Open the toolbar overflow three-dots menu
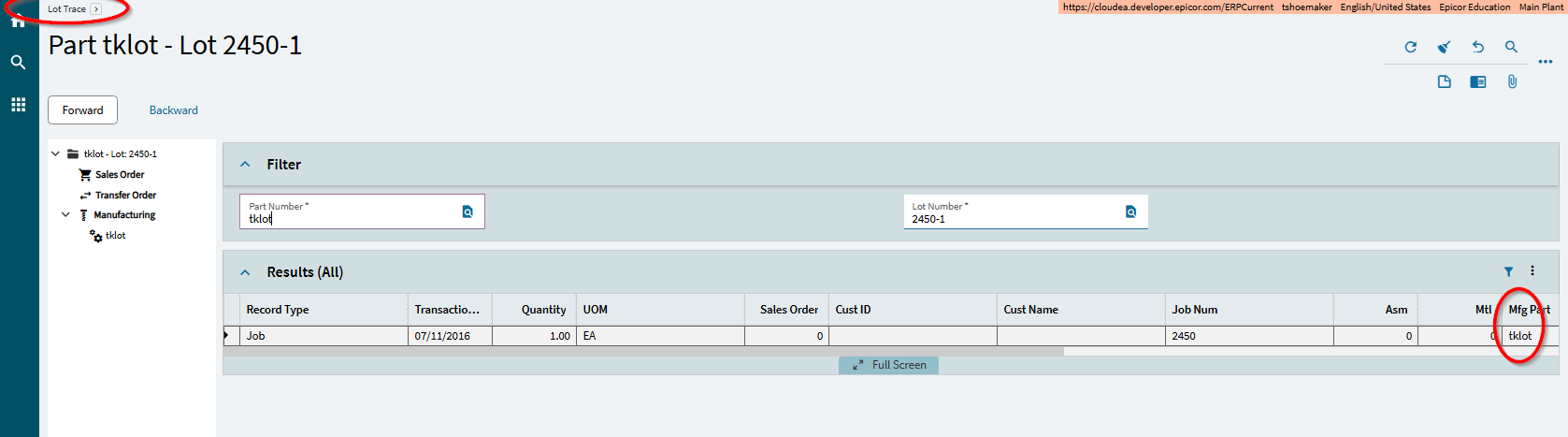This screenshot has height=437, width=1568. 1545,62
